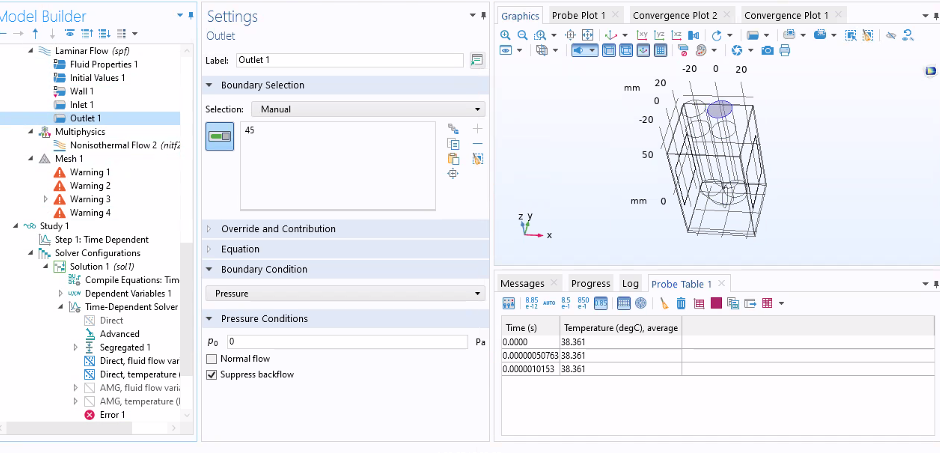This screenshot has height=453, width=940.
Task: Select the Inlet 1 node
Action: pyautogui.click(x=82, y=105)
